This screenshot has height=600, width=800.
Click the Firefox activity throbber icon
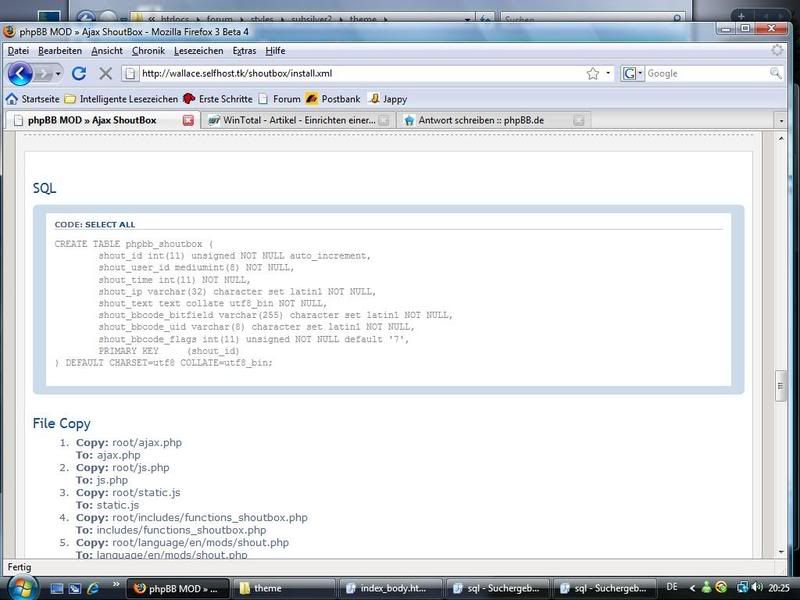point(777,50)
